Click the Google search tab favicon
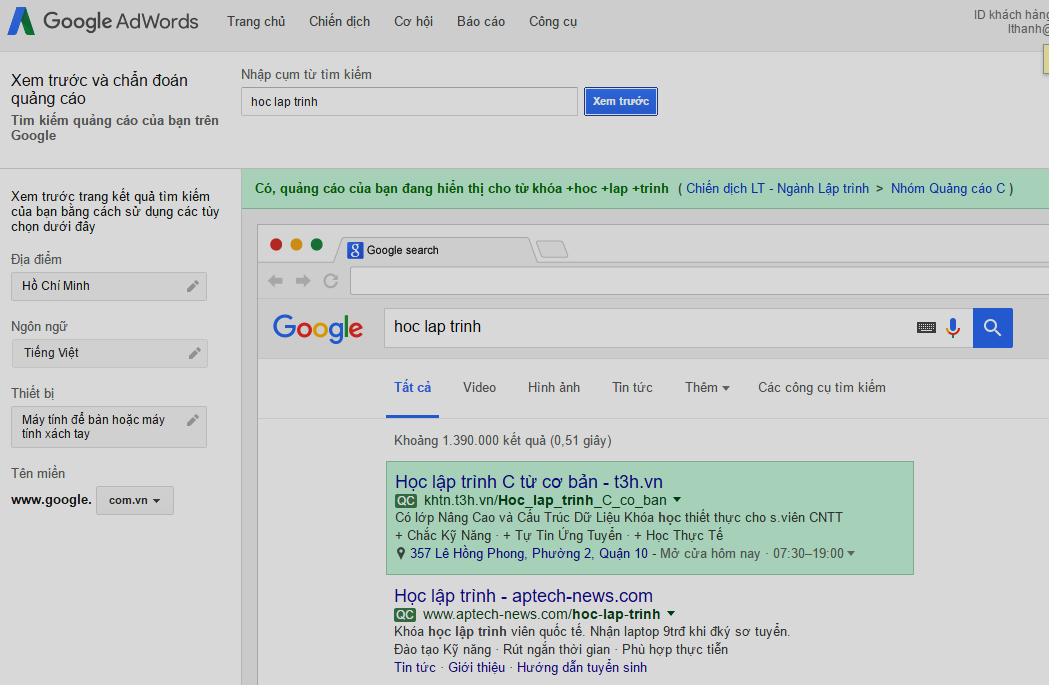The image size is (1049, 685). tap(355, 250)
